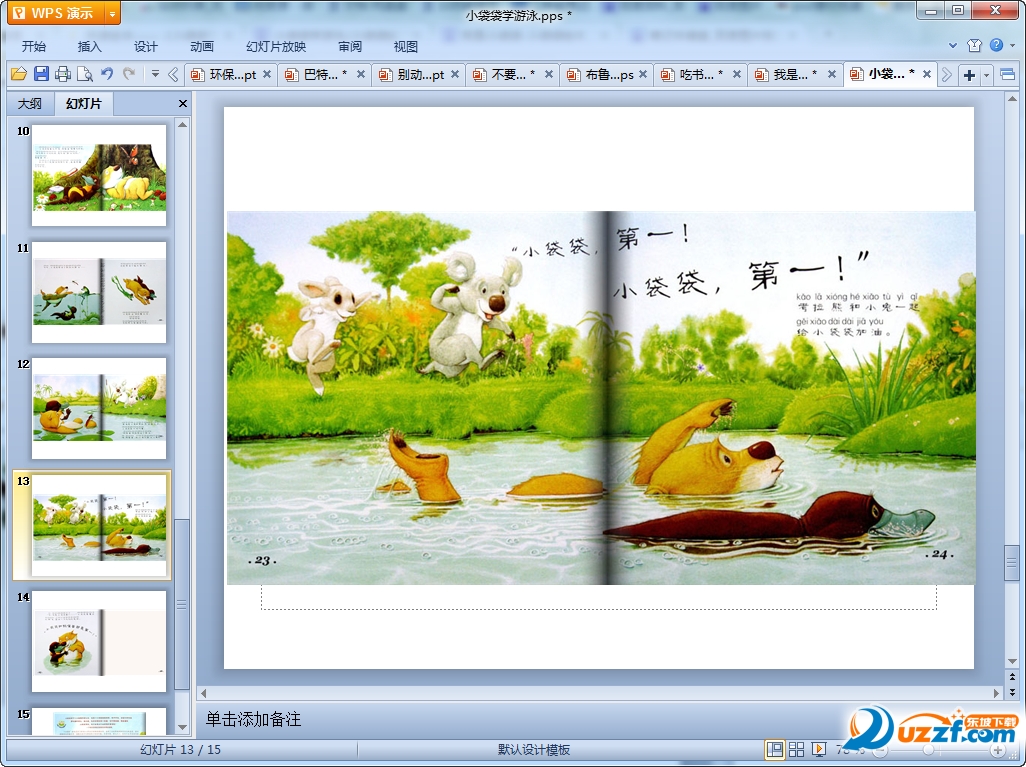This screenshot has width=1026, height=767.
Task: Click the window arrangement icon after plus button
Action: (x=1007, y=75)
